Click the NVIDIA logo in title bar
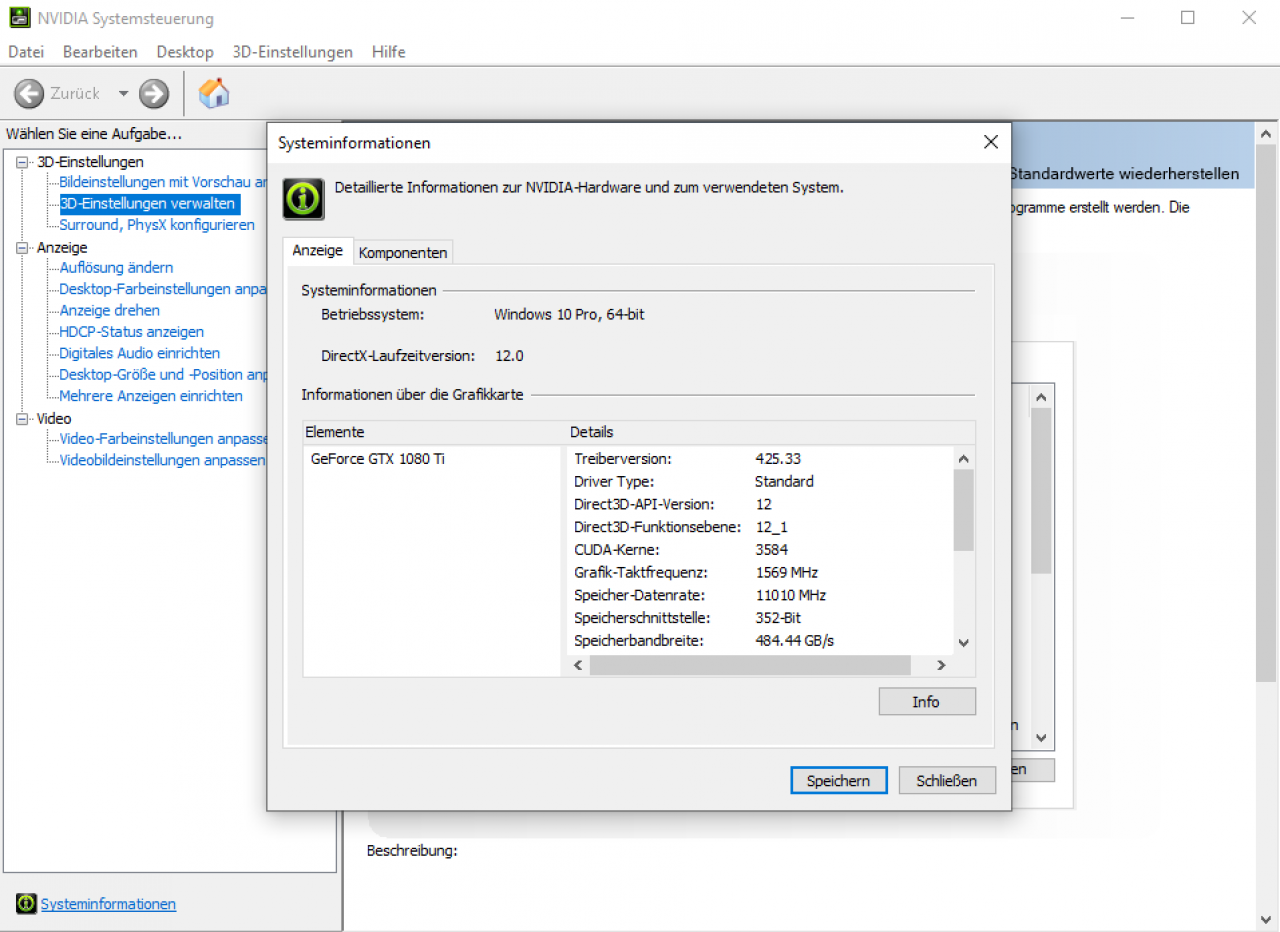Screen dimensions: 1280x932 coord(19,18)
